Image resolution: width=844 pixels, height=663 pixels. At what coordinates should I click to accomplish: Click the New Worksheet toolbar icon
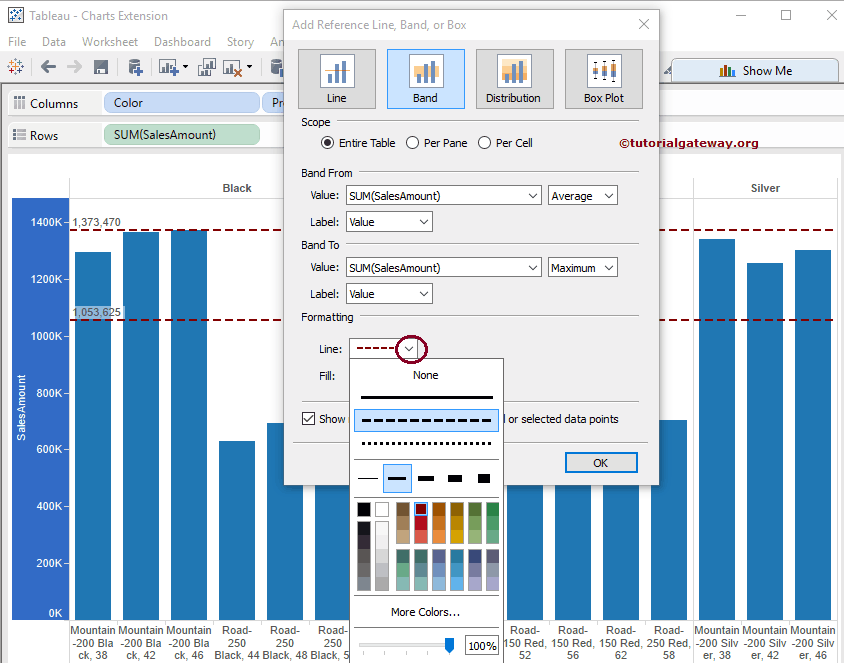(x=169, y=68)
